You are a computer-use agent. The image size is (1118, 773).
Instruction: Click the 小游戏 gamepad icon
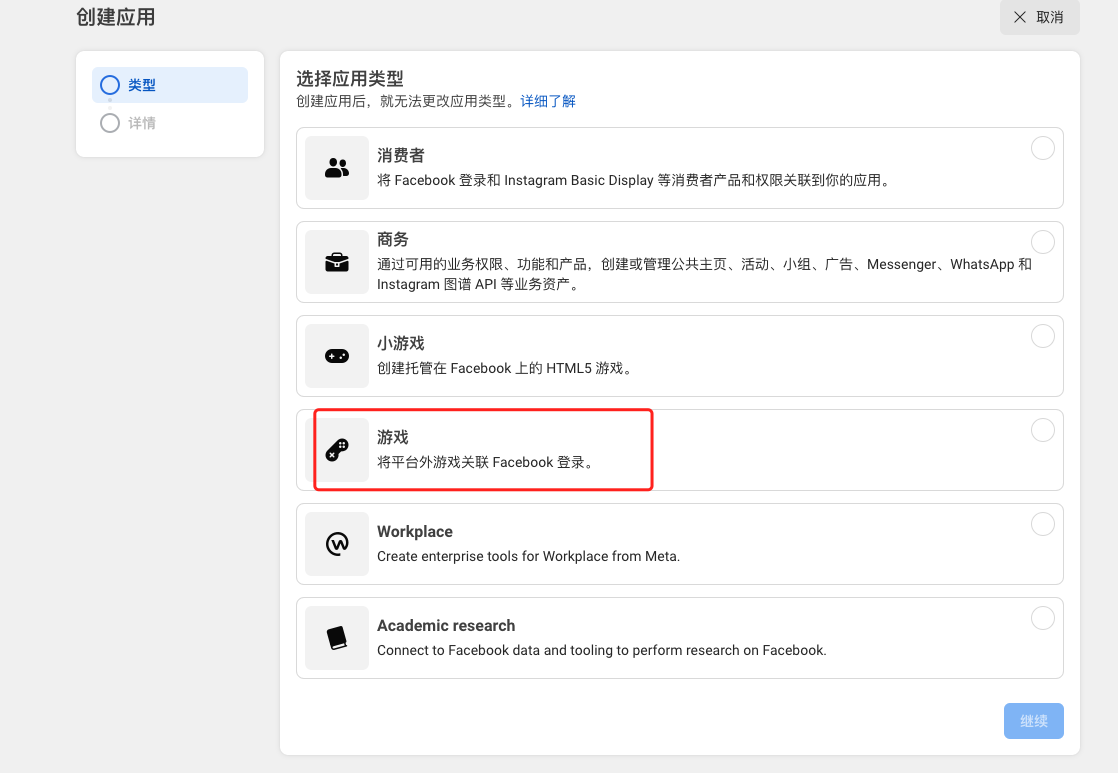tap(337, 356)
